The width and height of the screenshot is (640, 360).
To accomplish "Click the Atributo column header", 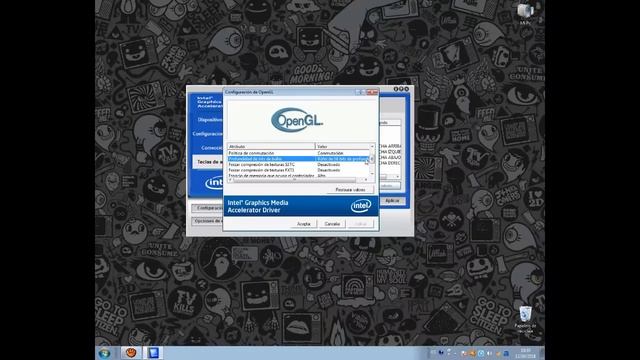I will (x=271, y=146).
